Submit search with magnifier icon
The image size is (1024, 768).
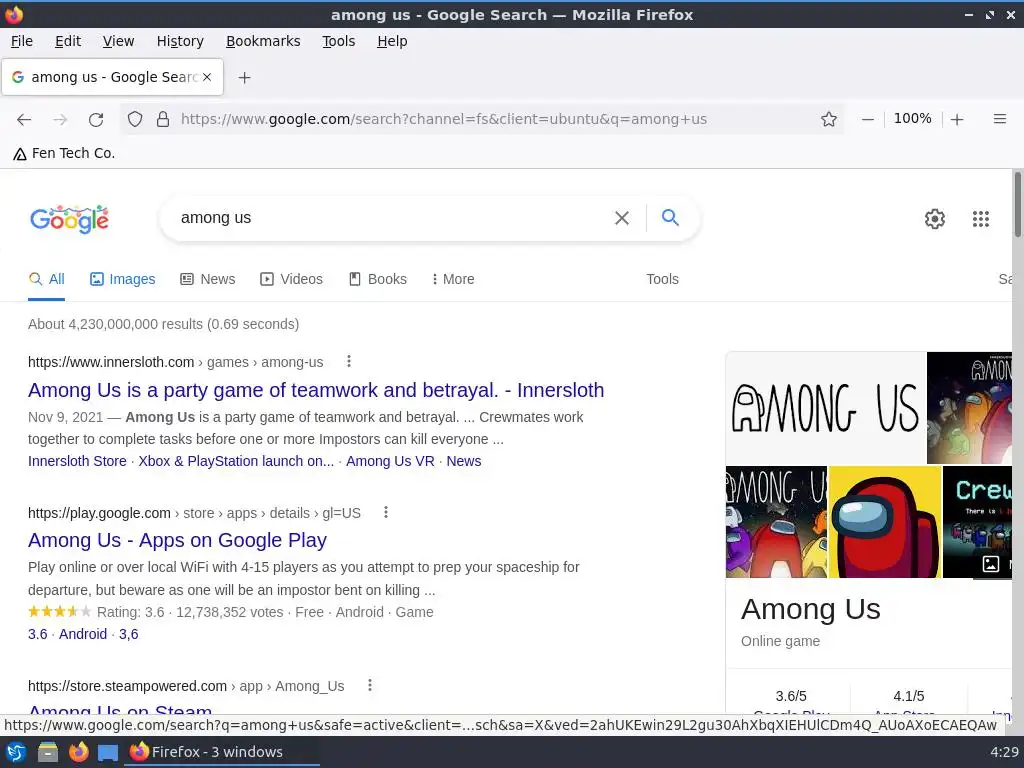click(x=670, y=217)
